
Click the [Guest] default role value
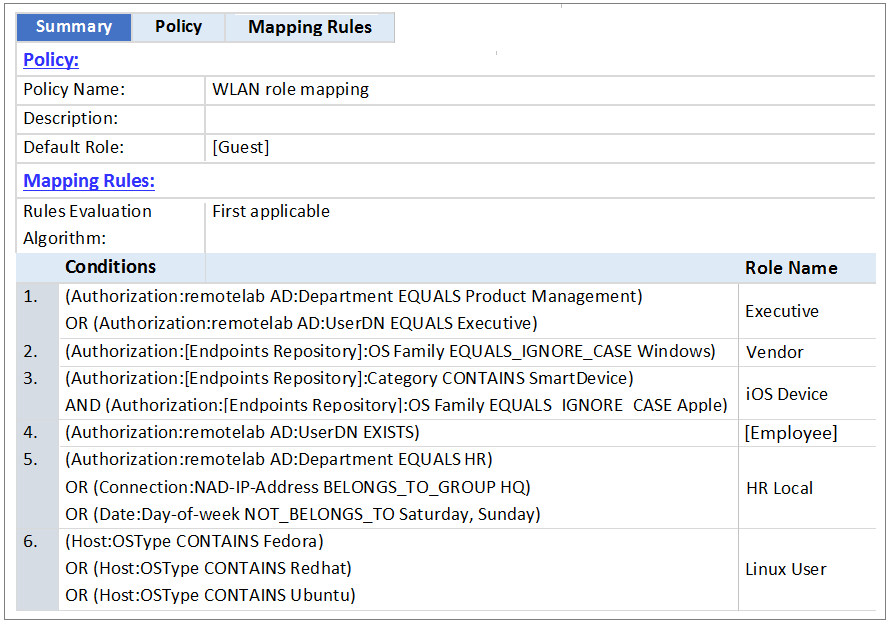[241, 147]
